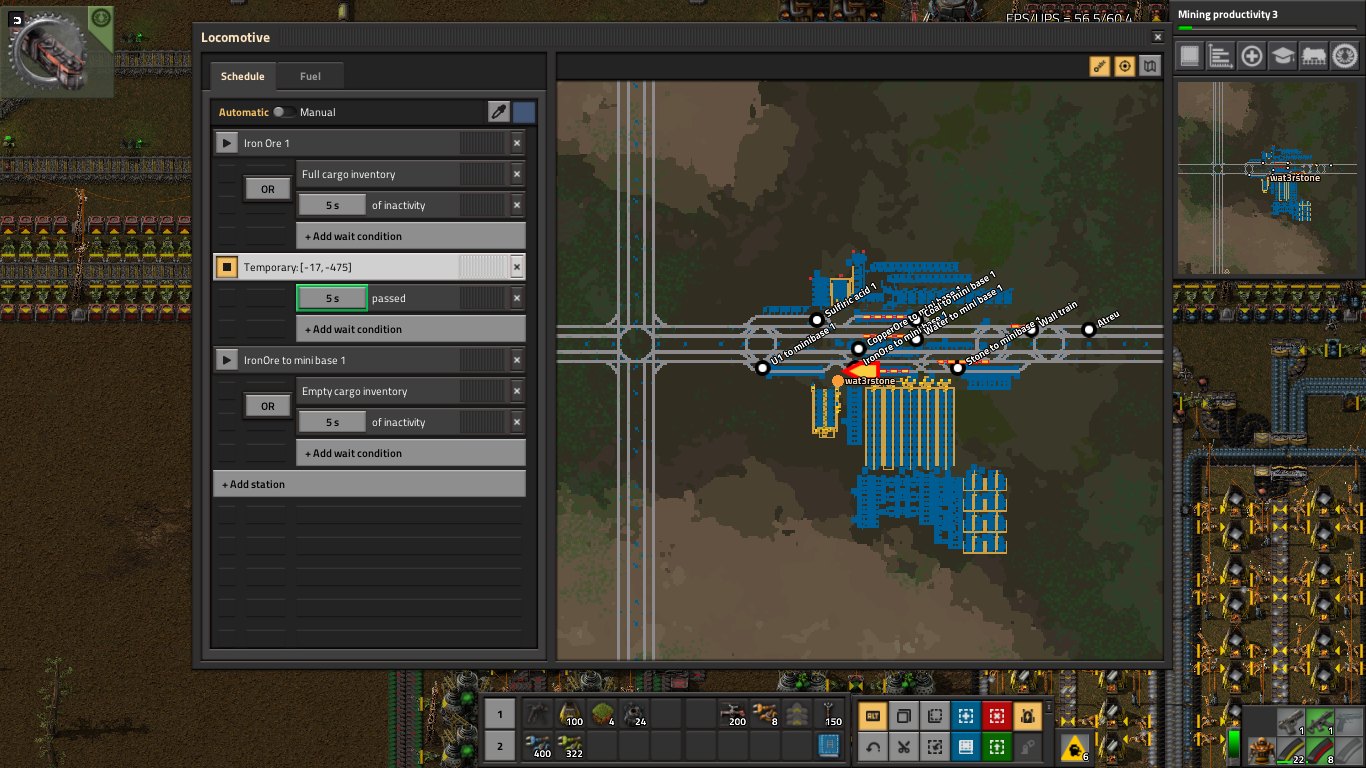Viewport: 1366px width, 768px height.
Task: Open the Fuel tab
Action: click(x=310, y=76)
